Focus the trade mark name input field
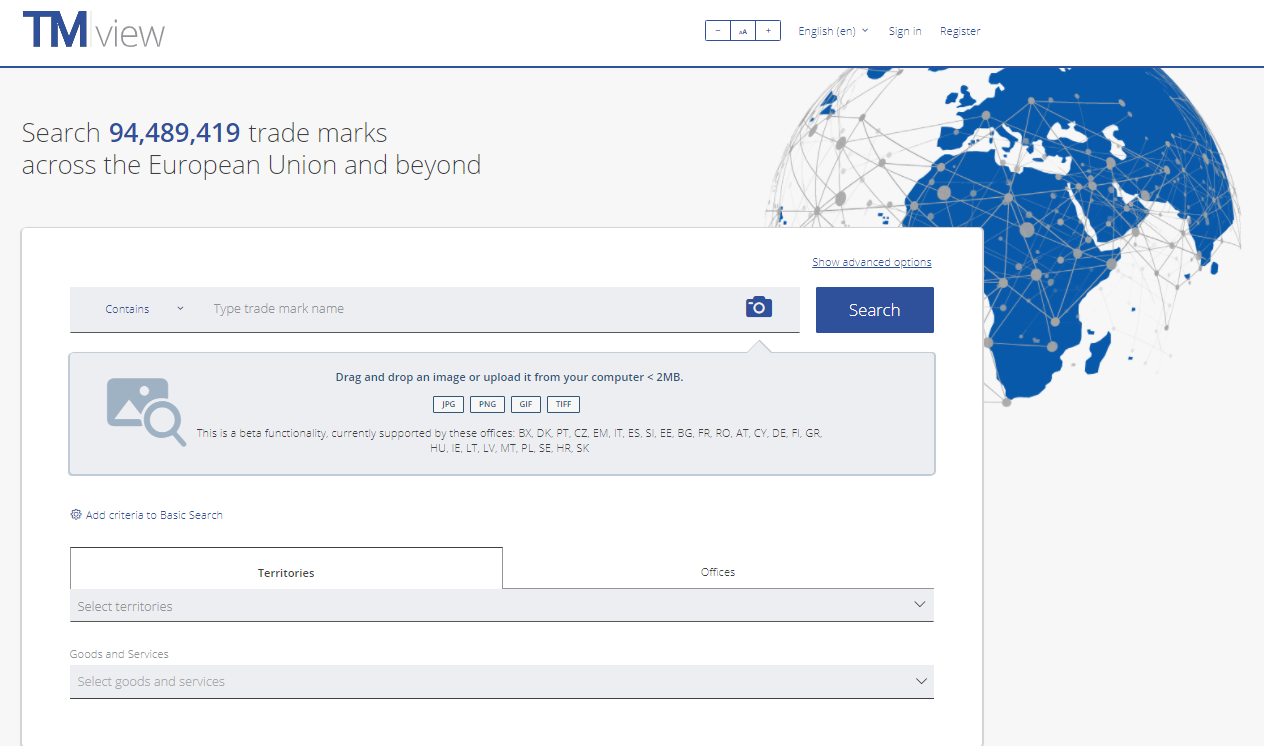Viewport: 1264px width, 746px height. (470, 309)
